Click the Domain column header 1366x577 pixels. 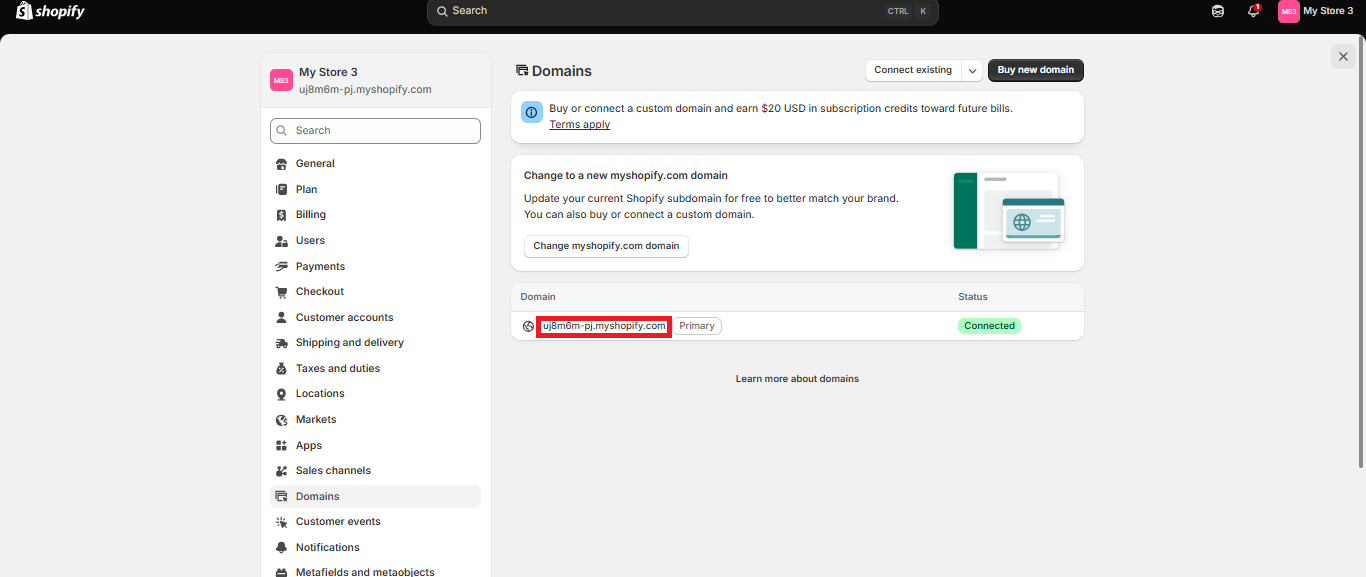(x=538, y=297)
